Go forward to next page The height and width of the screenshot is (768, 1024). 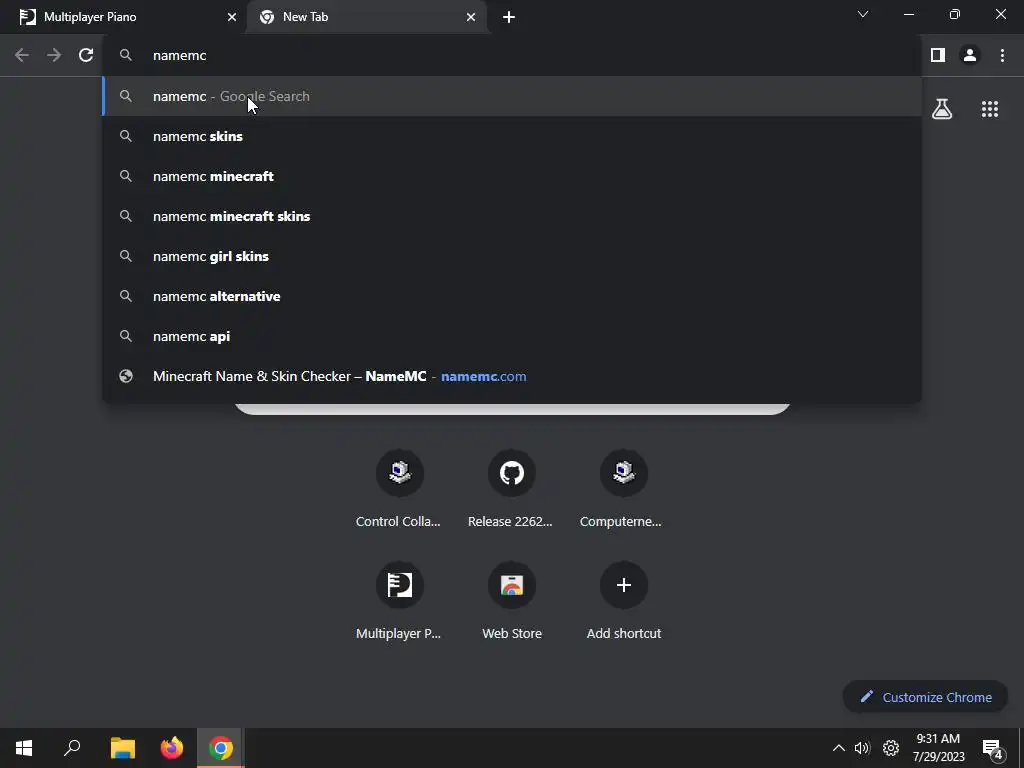tap(54, 56)
